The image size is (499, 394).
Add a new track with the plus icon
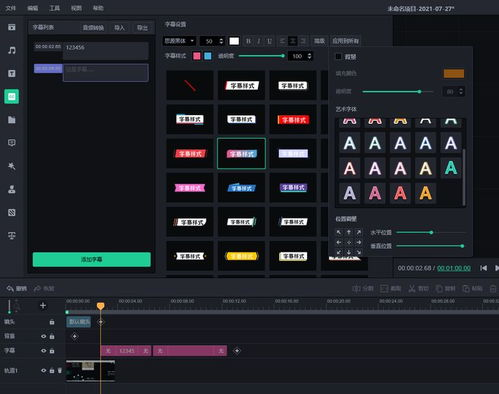coord(43,305)
